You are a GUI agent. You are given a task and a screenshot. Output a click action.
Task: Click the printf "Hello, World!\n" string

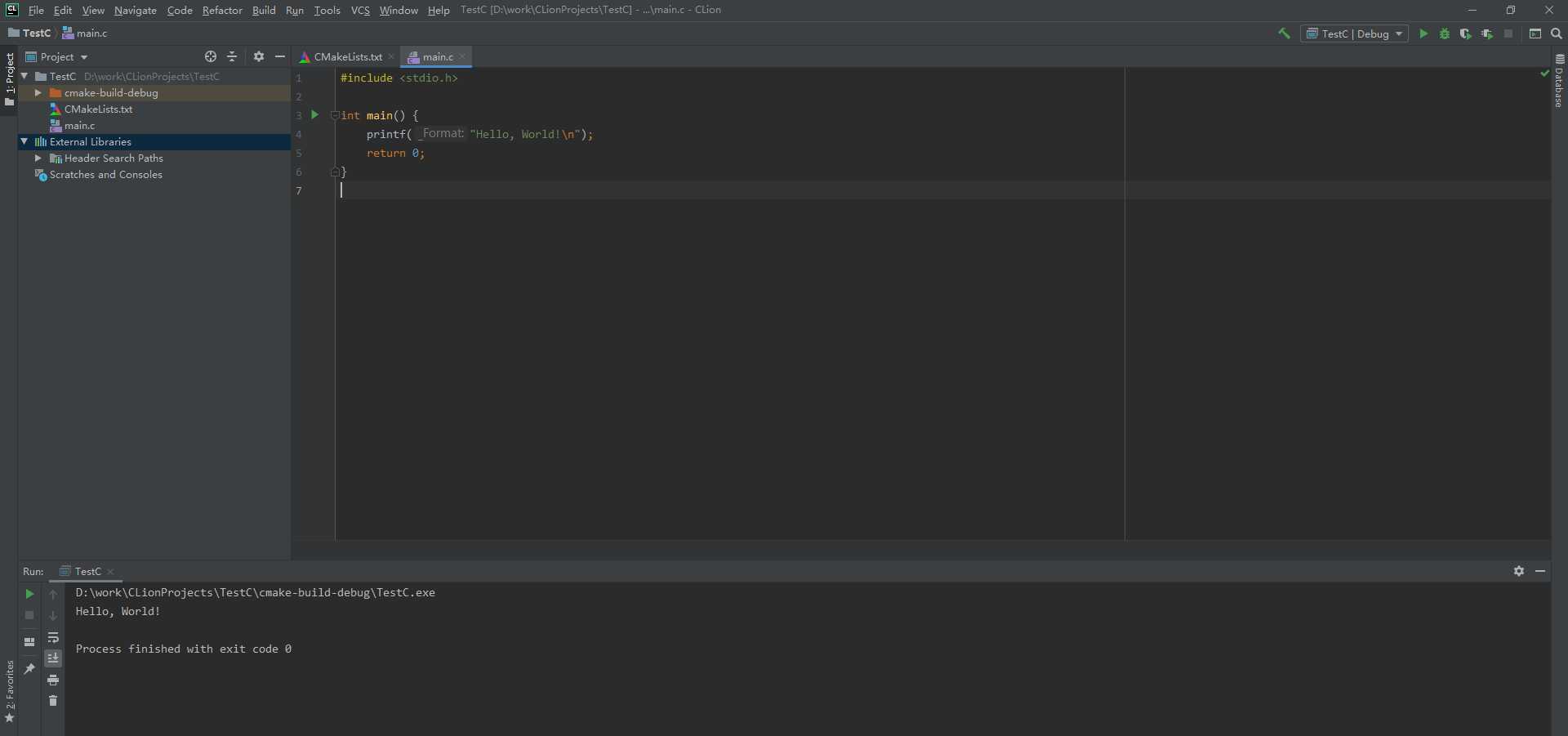point(525,134)
